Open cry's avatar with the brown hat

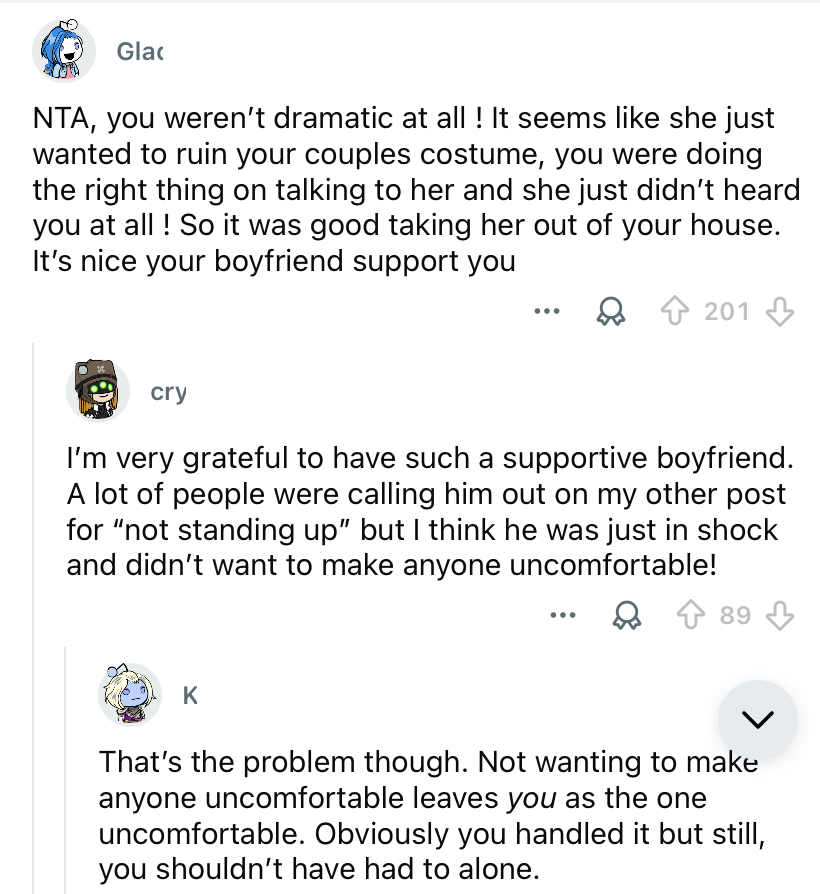[x=97, y=392]
